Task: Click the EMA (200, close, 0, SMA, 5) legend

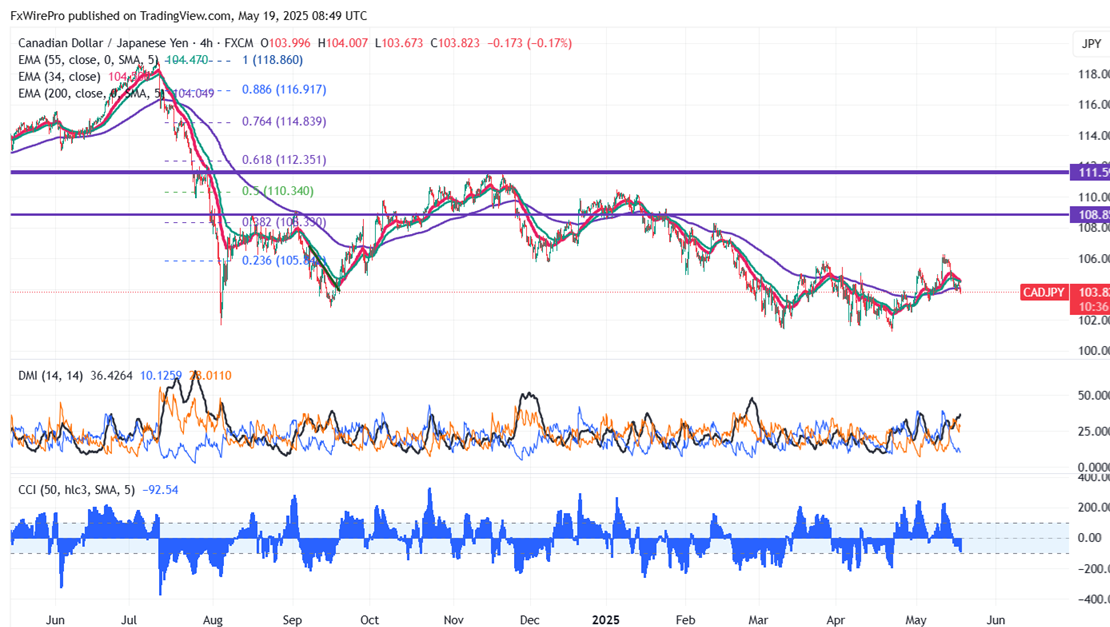Action: pyautogui.click(x=92, y=93)
